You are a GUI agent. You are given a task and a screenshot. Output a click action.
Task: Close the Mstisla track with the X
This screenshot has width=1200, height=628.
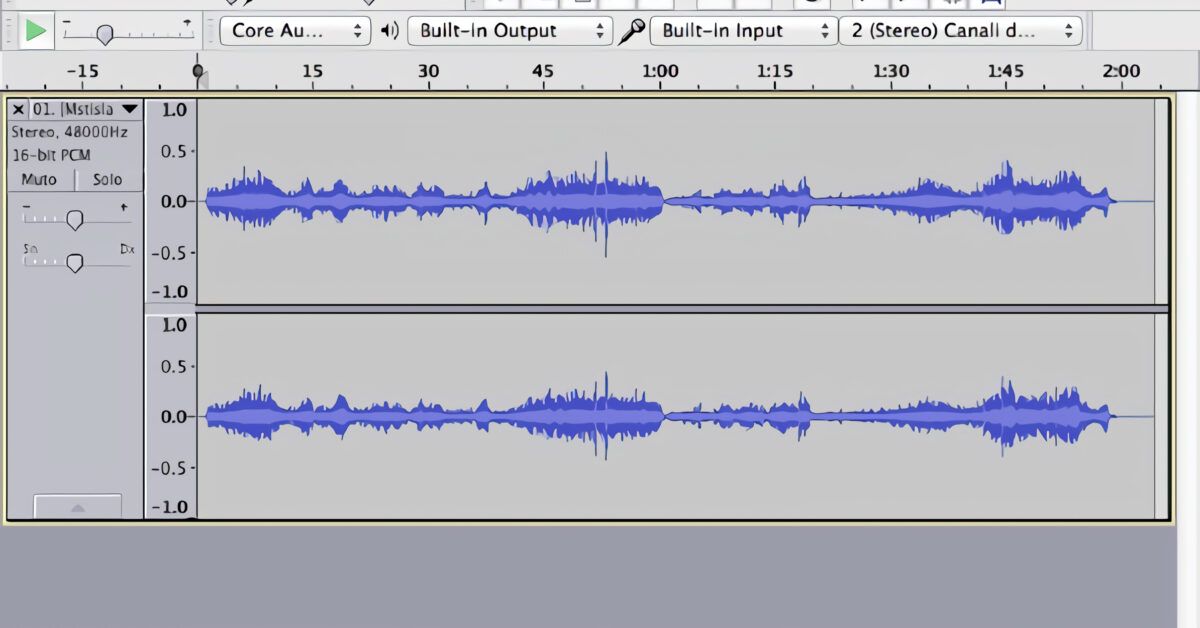click(18, 109)
